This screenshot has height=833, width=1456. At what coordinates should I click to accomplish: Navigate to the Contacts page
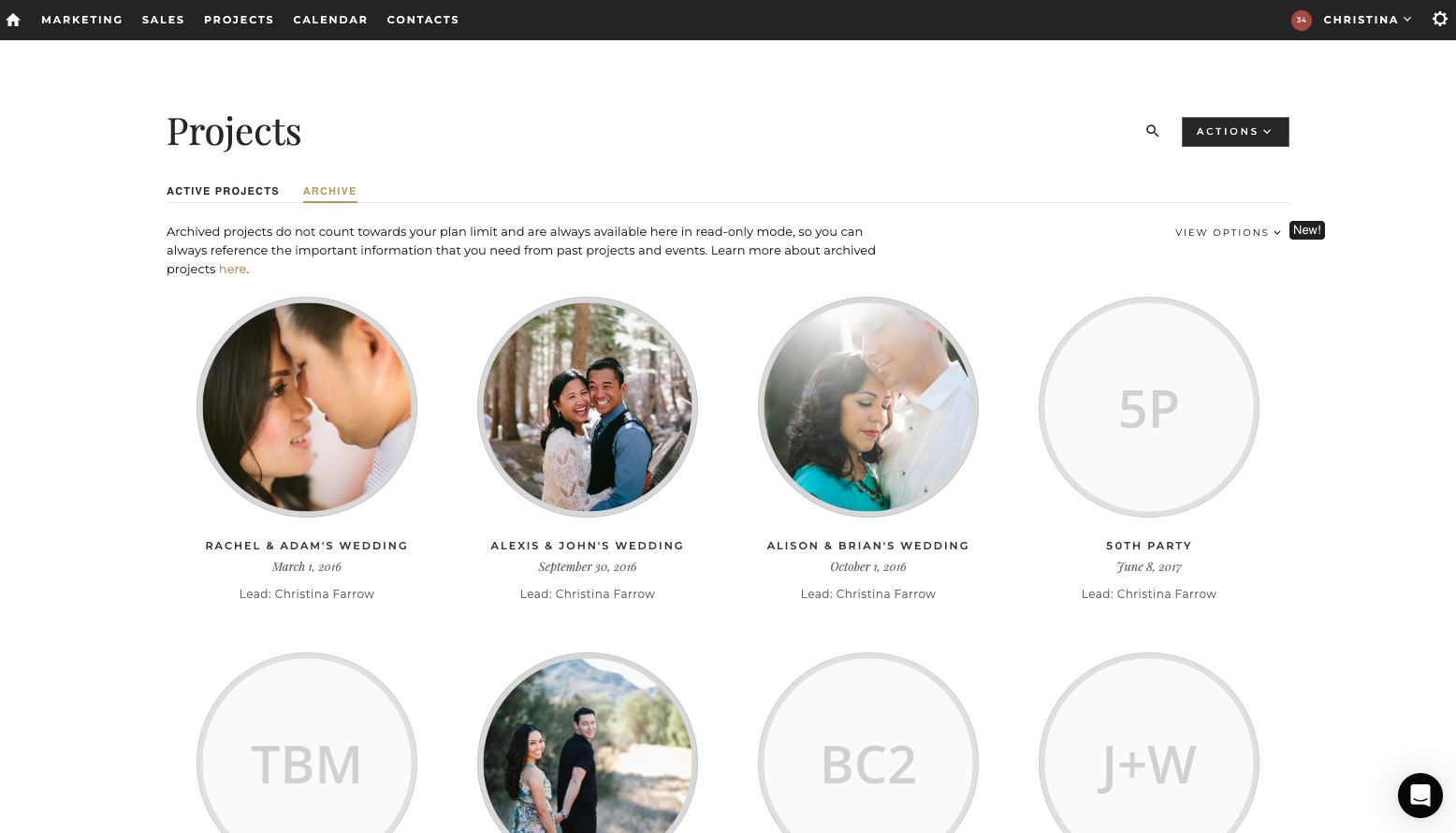click(x=423, y=20)
